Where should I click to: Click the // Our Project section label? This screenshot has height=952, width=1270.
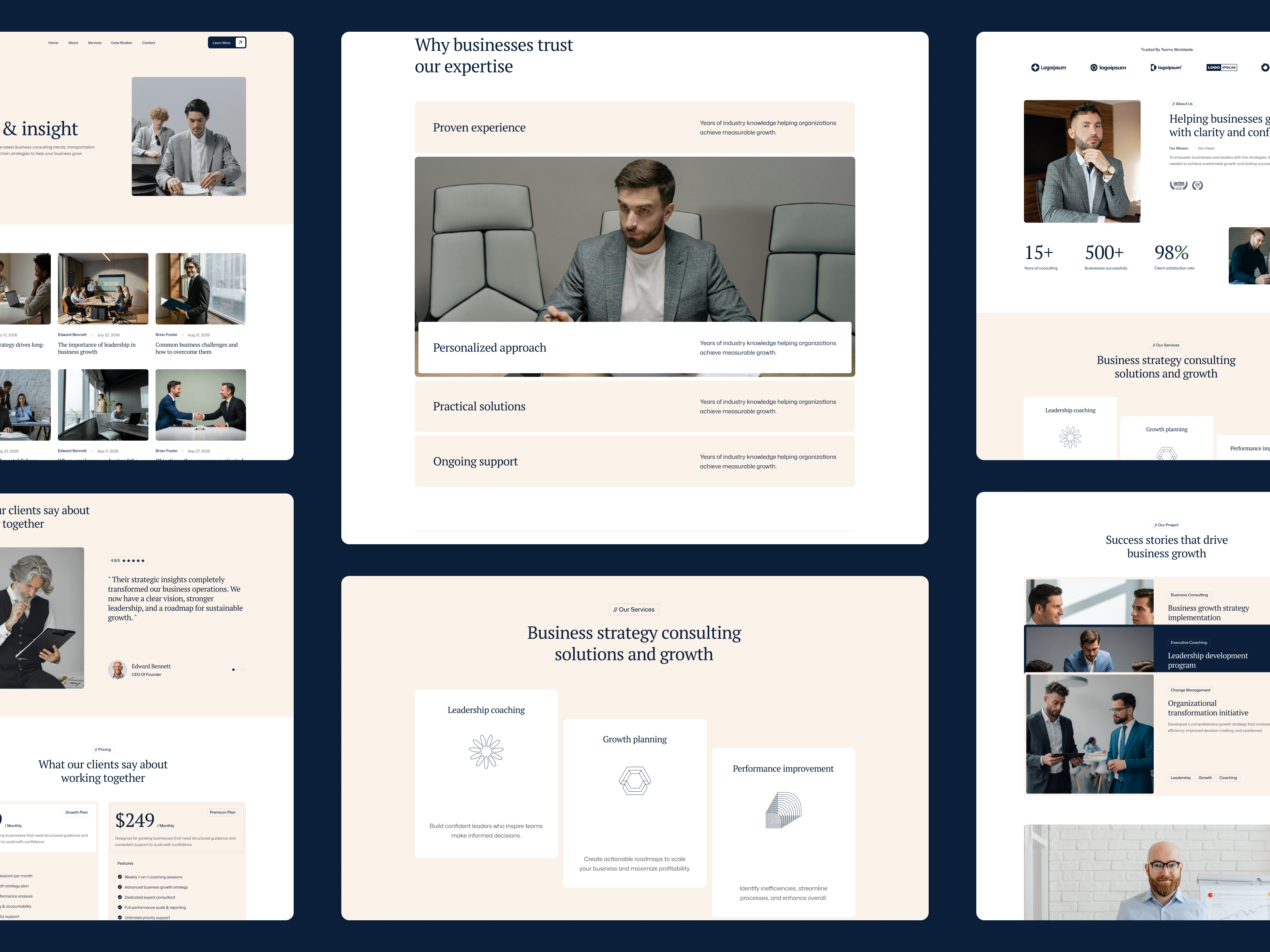pyautogui.click(x=1167, y=525)
